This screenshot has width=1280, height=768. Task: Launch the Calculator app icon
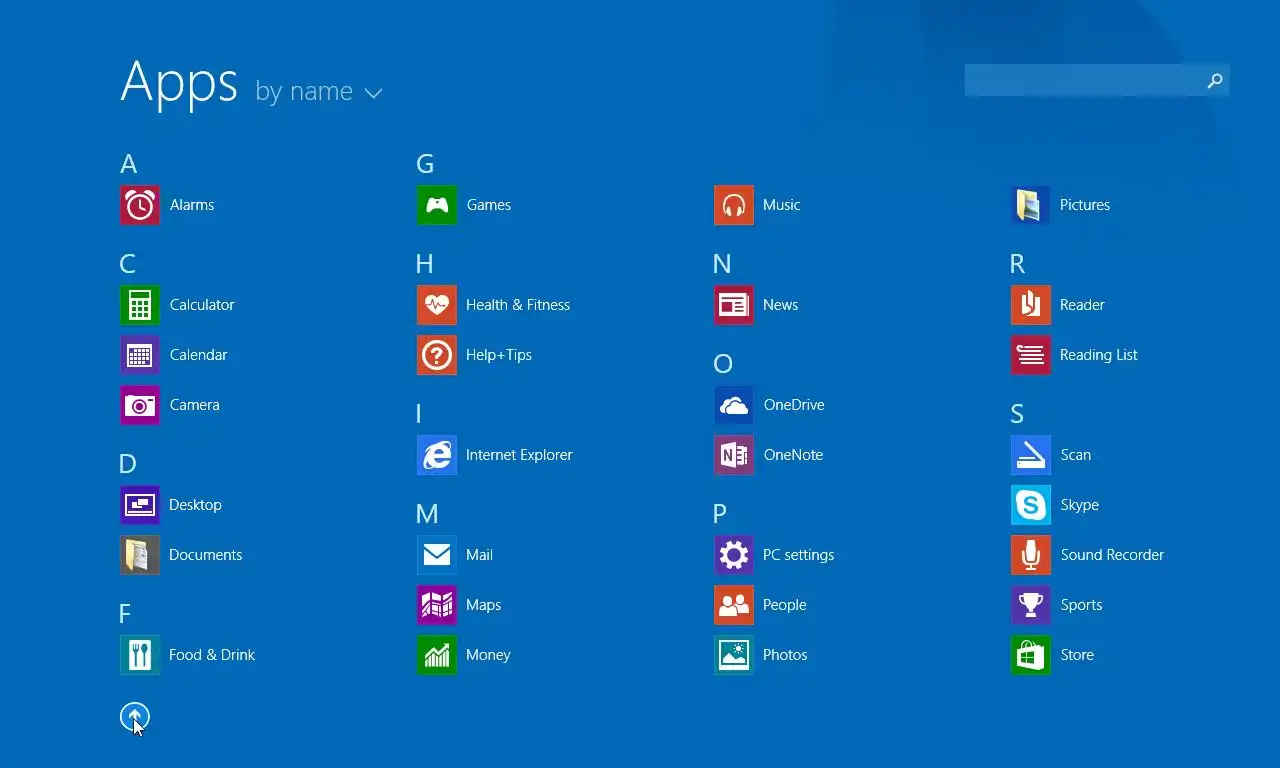tap(140, 305)
